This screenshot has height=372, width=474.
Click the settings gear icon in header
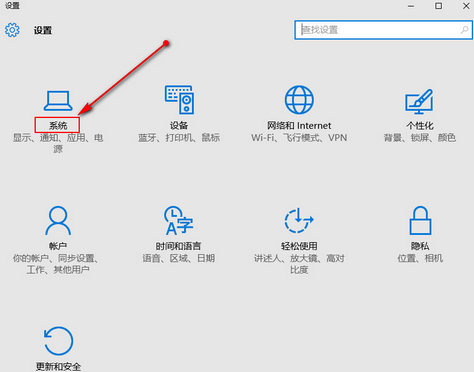[12, 30]
